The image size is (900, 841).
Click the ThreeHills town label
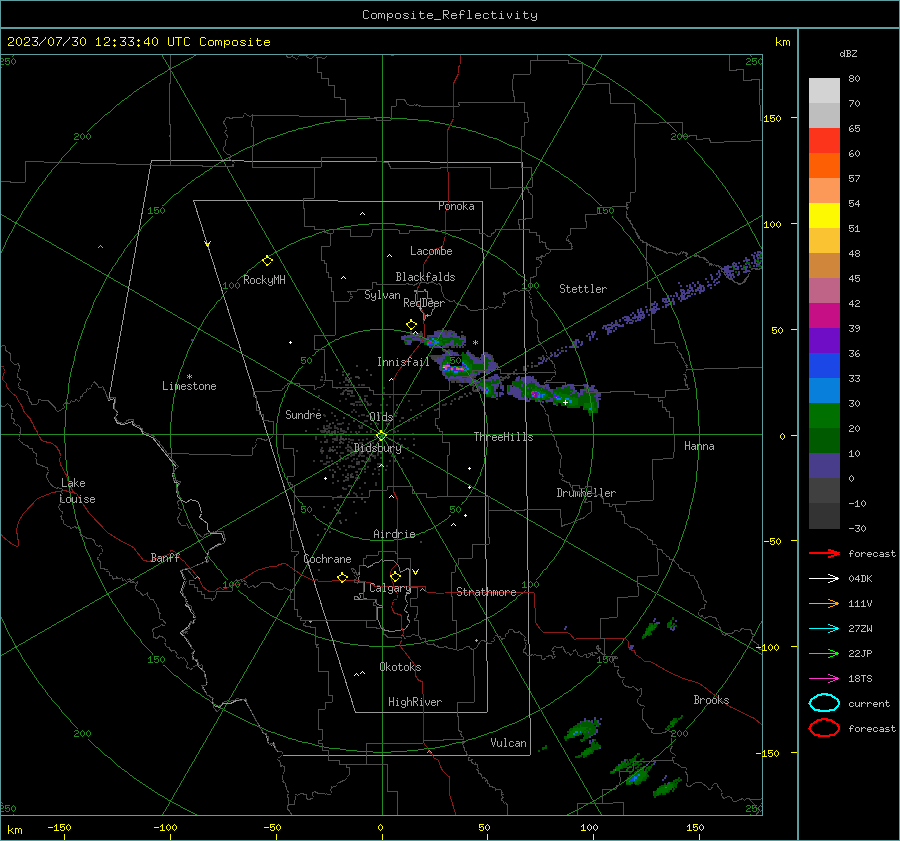(x=503, y=437)
